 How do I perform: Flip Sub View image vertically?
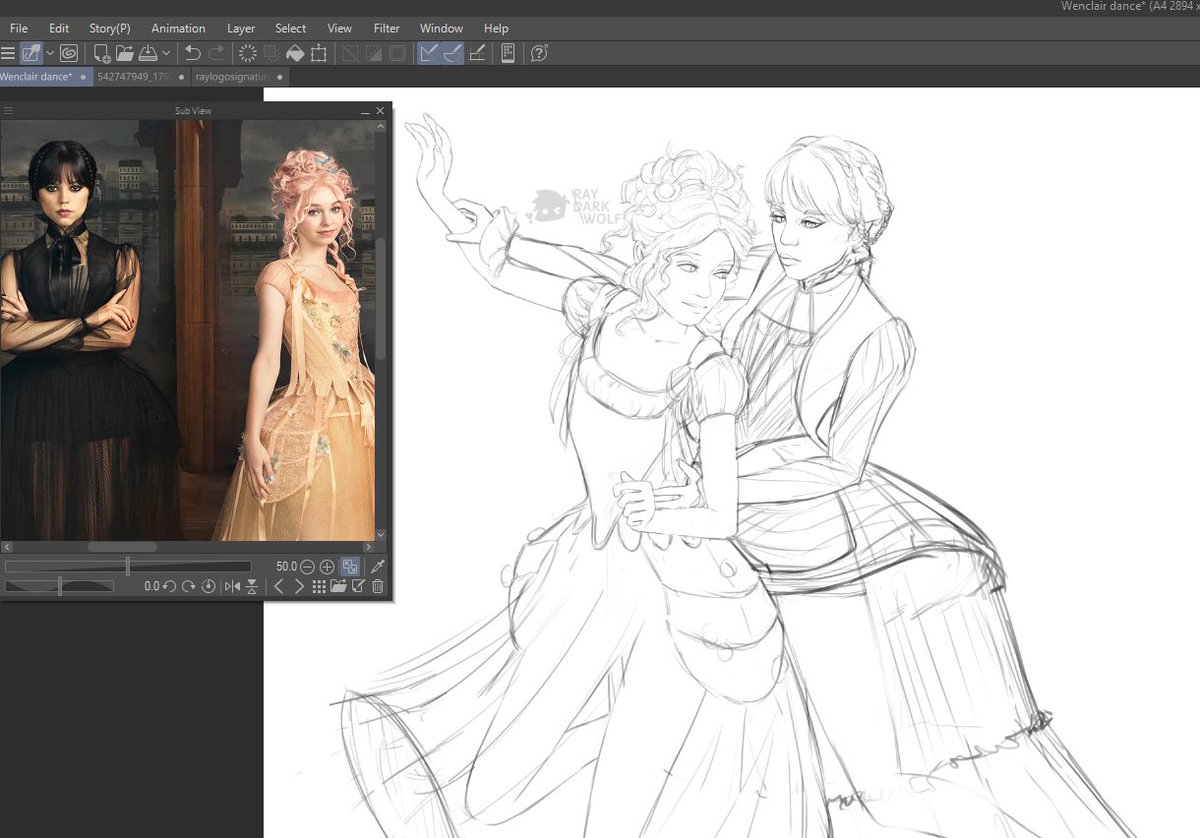[252, 586]
